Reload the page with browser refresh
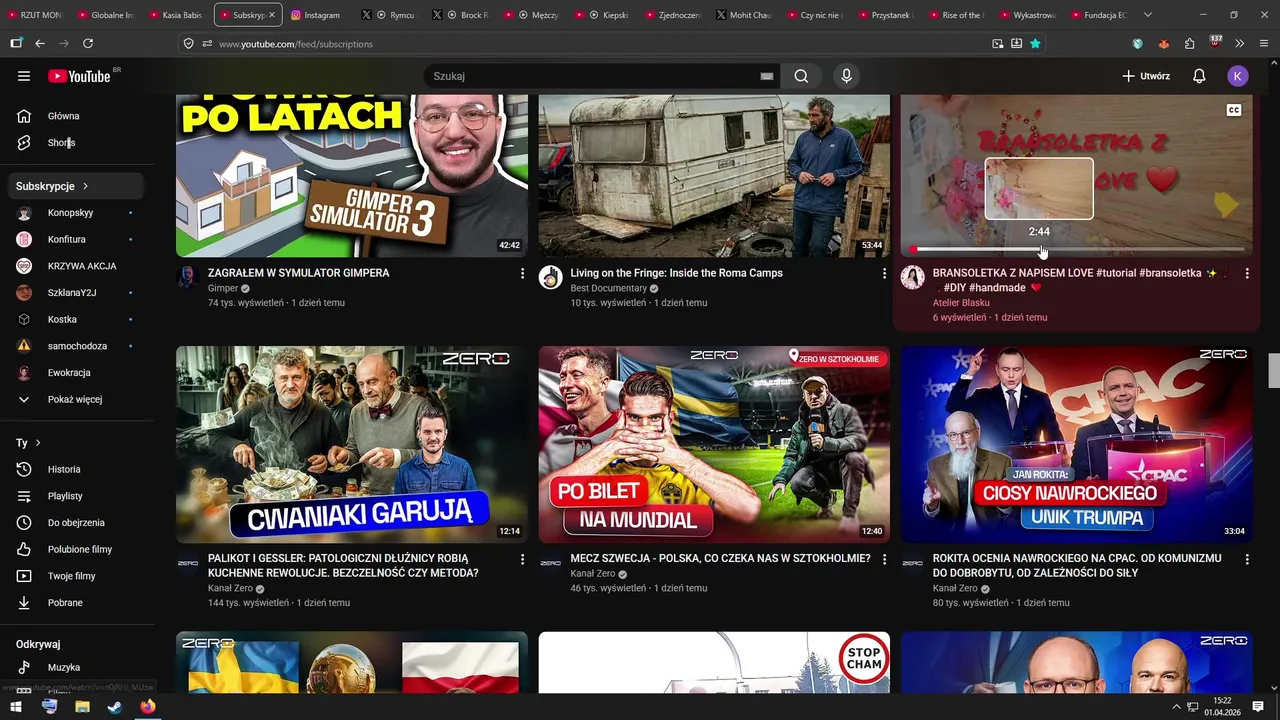The height and width of the screenshot is (720, 1280). point(88,44)
